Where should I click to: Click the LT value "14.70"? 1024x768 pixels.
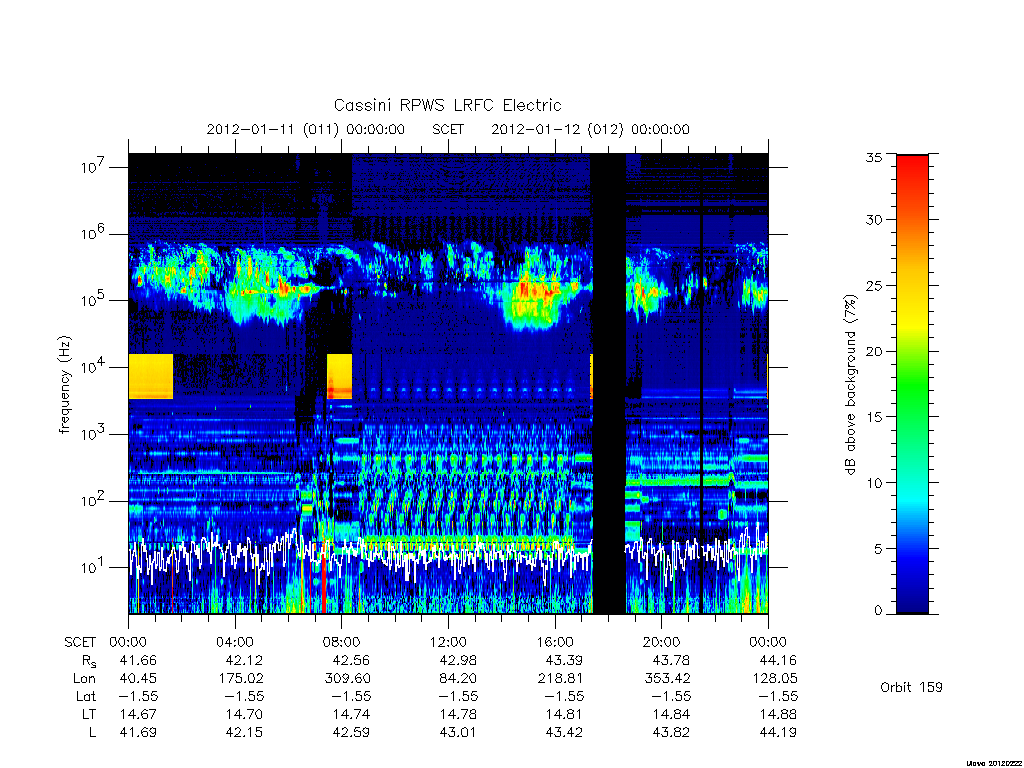(x=244, y=714)
